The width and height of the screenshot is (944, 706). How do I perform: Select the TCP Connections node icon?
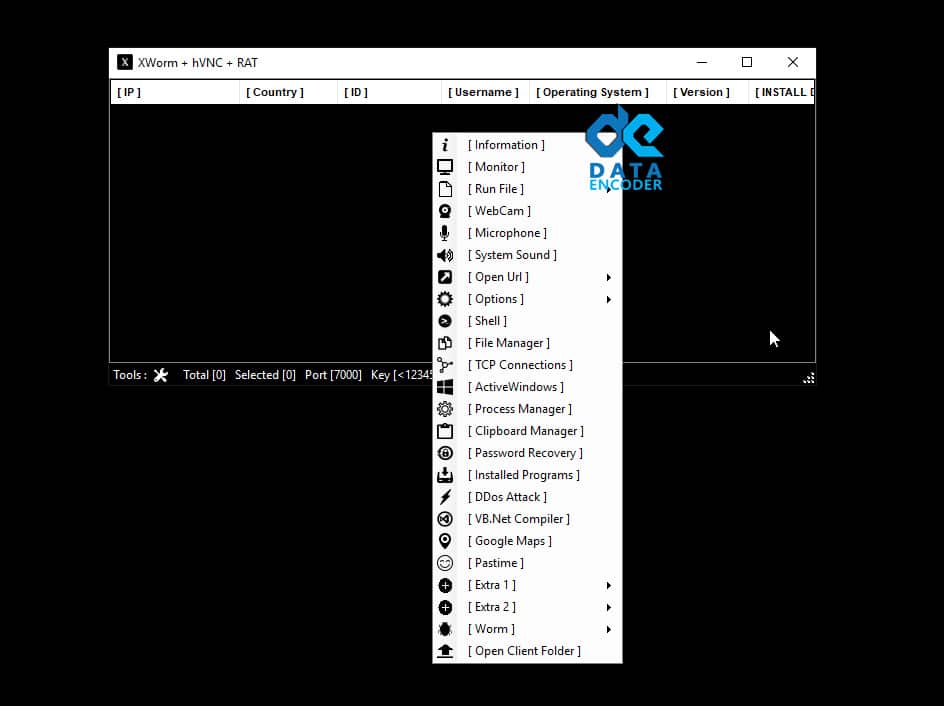pyautogui.click(x=445, y=365)
